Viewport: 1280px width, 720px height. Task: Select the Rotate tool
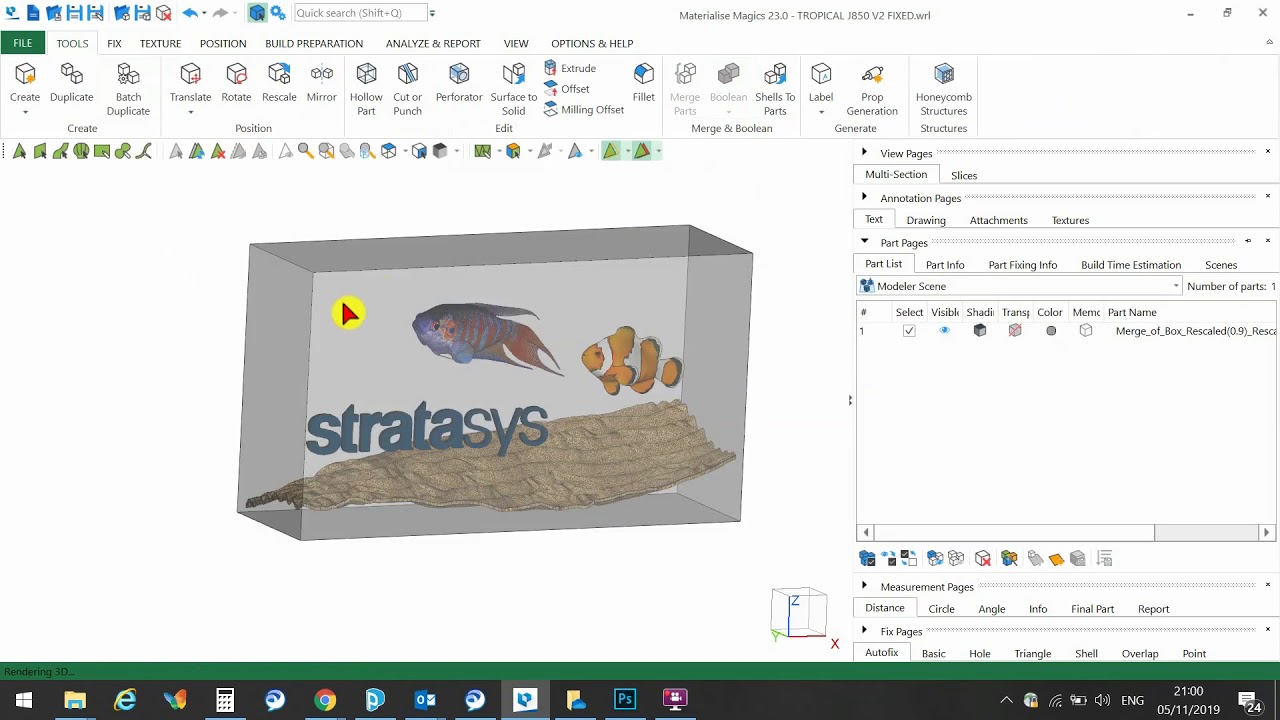(x=236, y=82)
